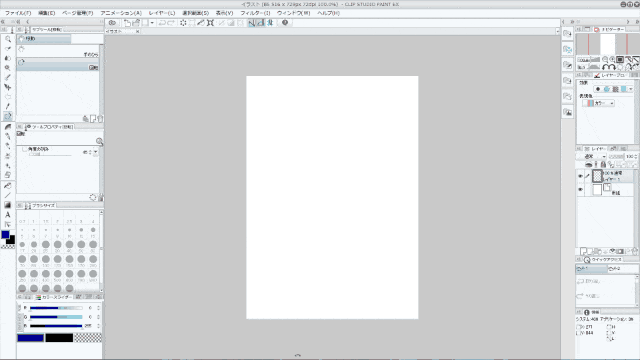
Task: Open the expression color カラー dropdown
Action: click(x=599, y=103)
